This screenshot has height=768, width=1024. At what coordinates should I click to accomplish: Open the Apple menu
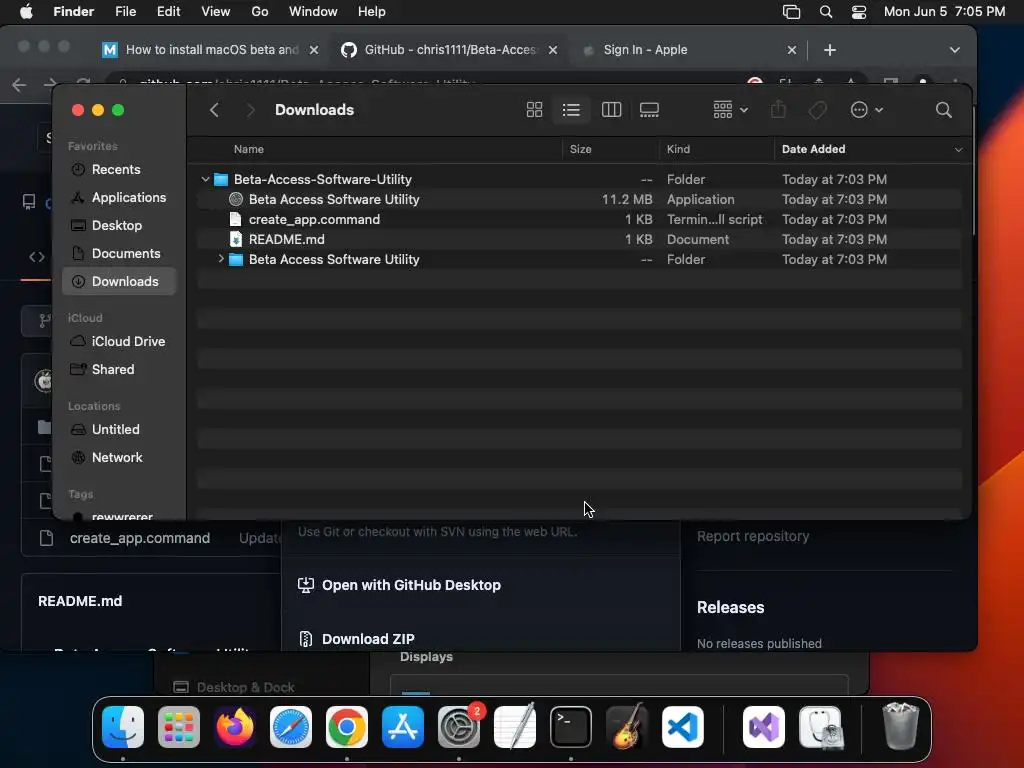(26, 12)
